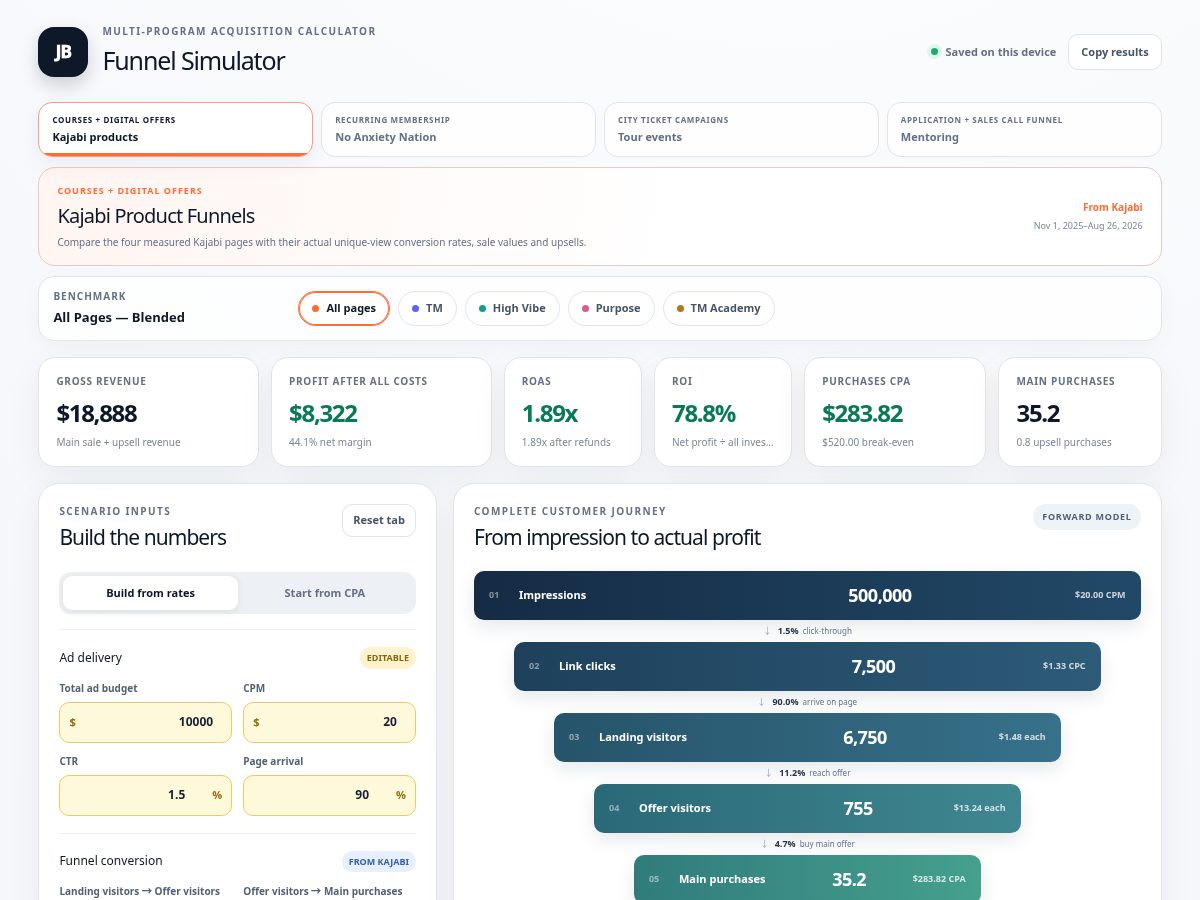Image resolution: width=1200 pixels, height=900 pixels.
Task: Click the Total ad budget field
Action: tap(146, 722)
